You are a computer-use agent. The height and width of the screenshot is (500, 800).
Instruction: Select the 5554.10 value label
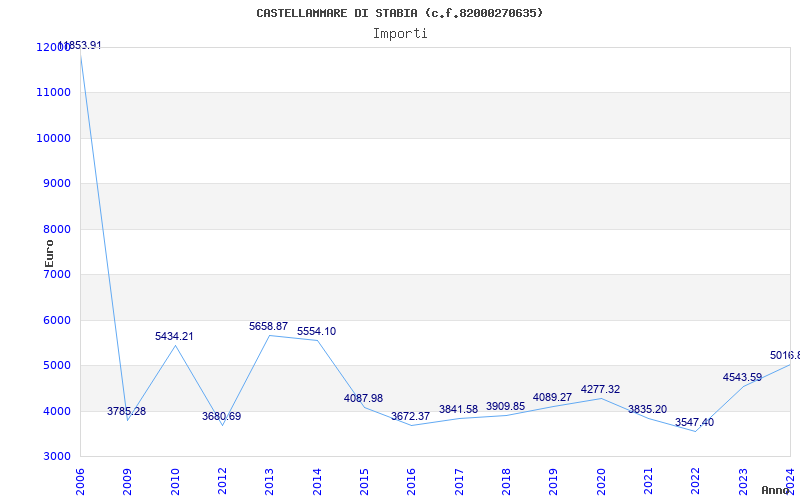316,332
